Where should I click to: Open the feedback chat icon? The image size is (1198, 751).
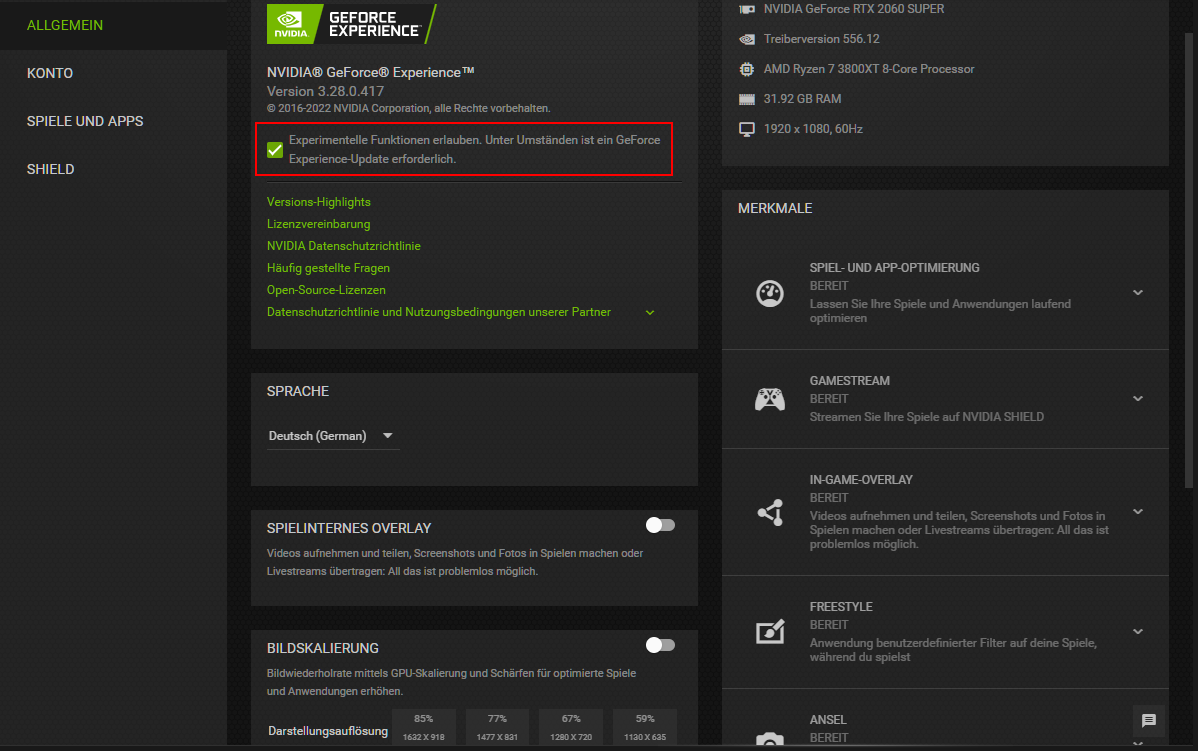pyautogui.click(x=1148, y=720)
